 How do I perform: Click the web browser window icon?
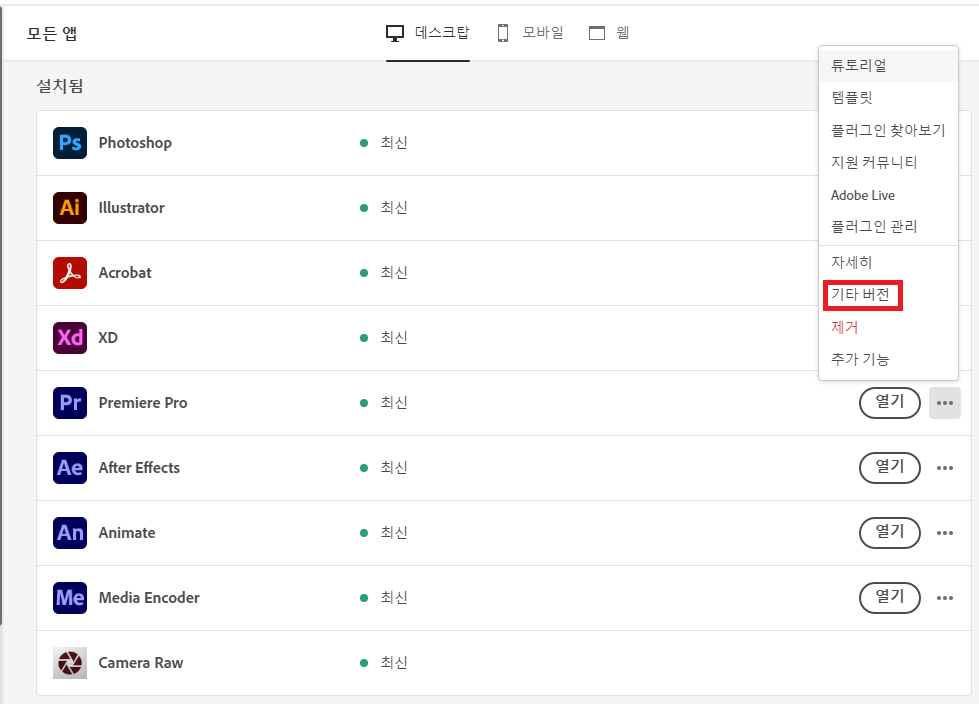coord(597,33)
